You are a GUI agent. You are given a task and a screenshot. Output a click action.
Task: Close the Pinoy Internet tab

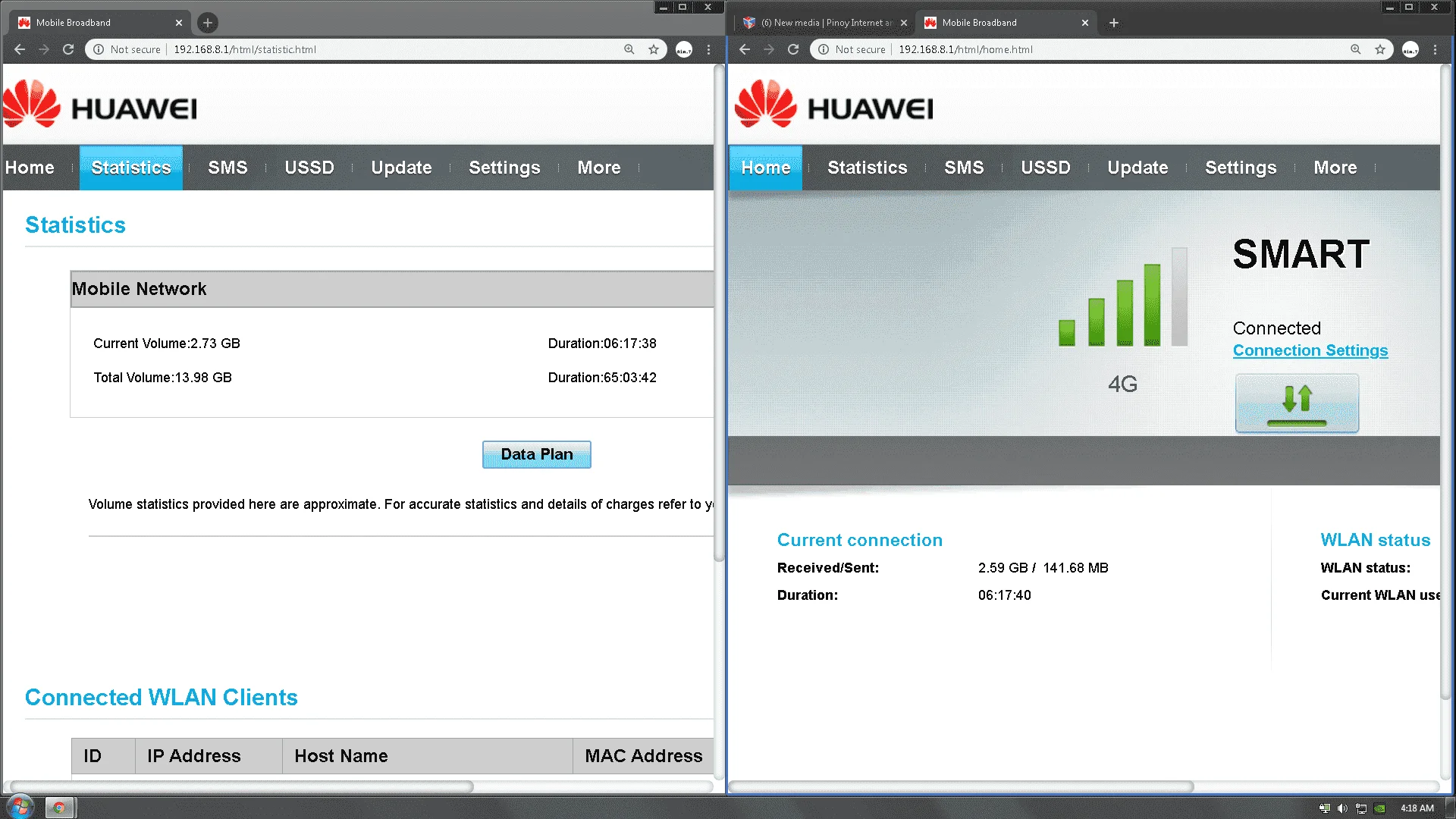(904, 23)
